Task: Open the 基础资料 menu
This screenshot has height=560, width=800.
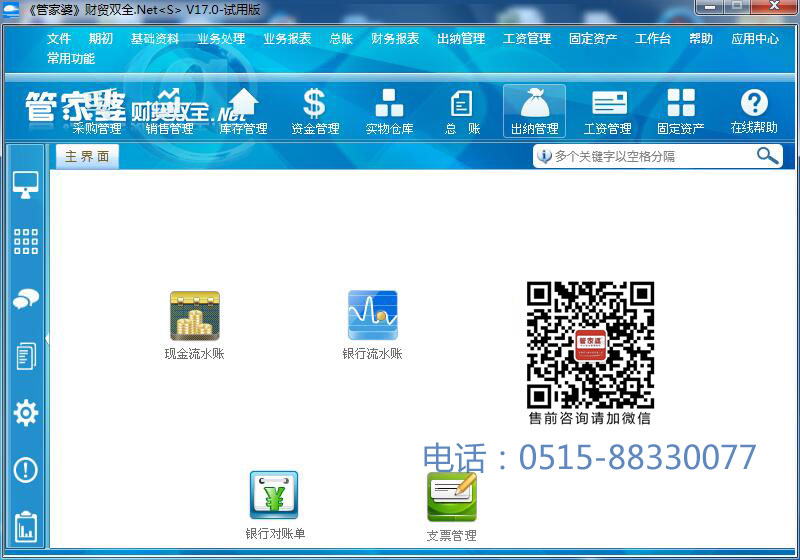Action: (155, 39)
